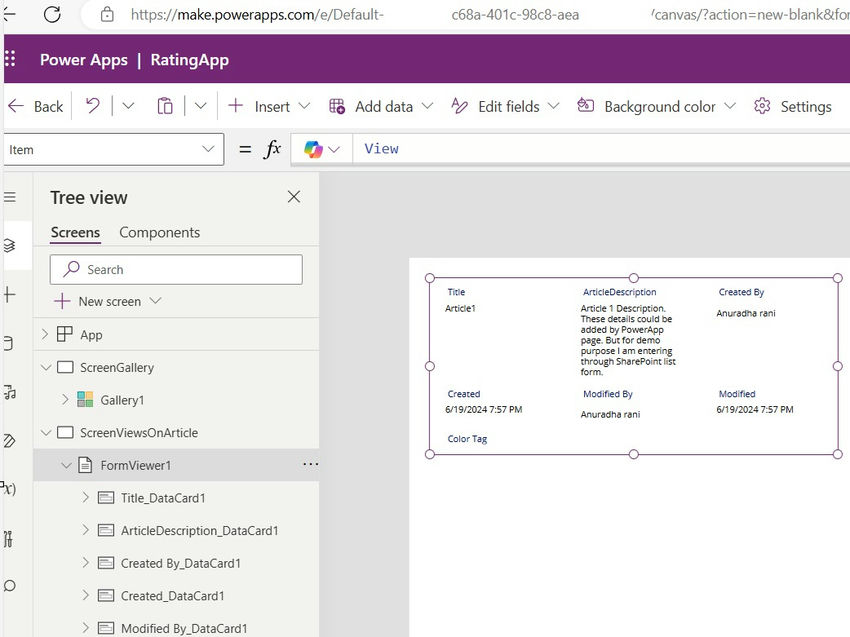This screenshot has width=850, height=637.
Task: Click the Back button
Action: [36, 106]
